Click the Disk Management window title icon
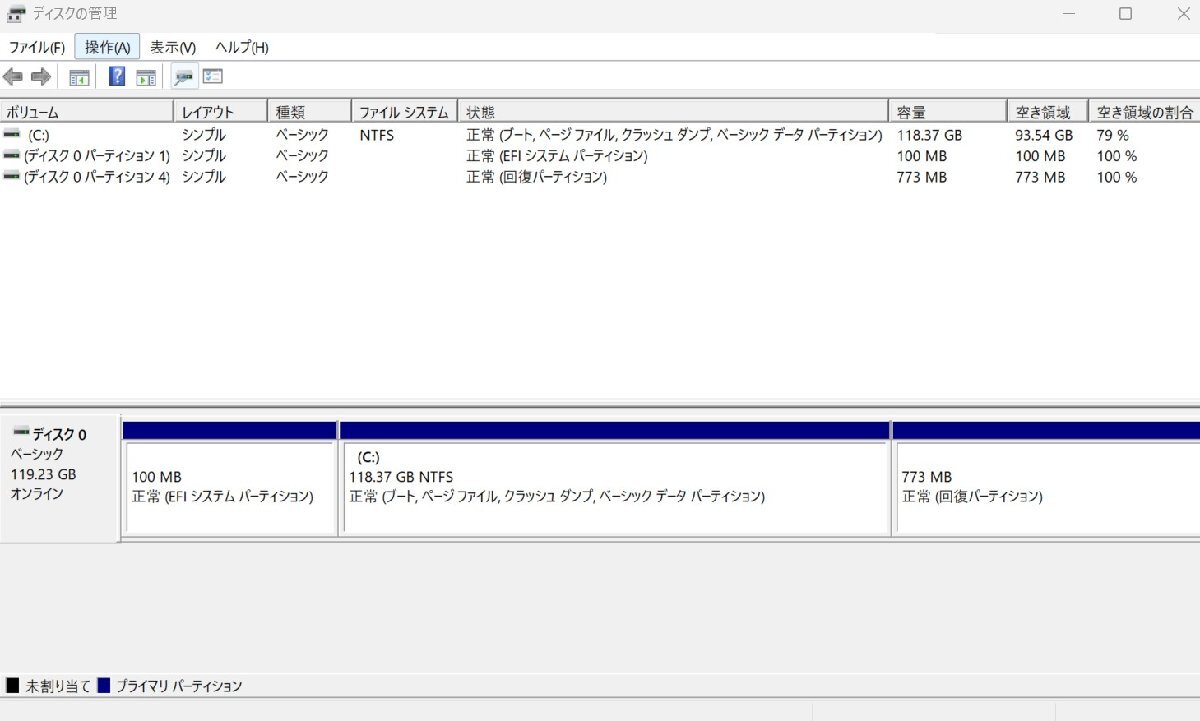1200x721 pixels. [x=14, y=13]
